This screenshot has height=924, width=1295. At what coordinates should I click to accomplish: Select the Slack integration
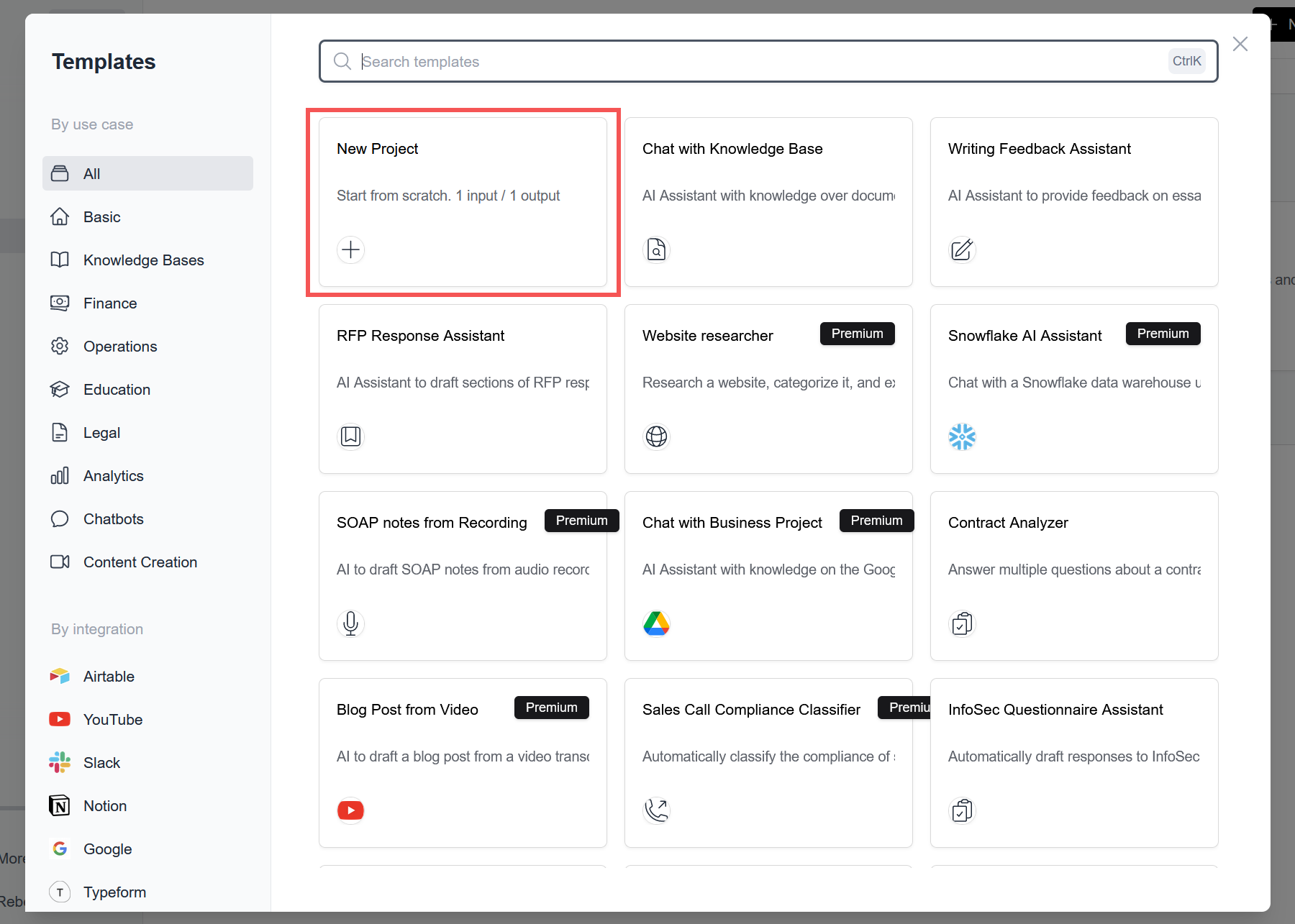click(147, 762)
